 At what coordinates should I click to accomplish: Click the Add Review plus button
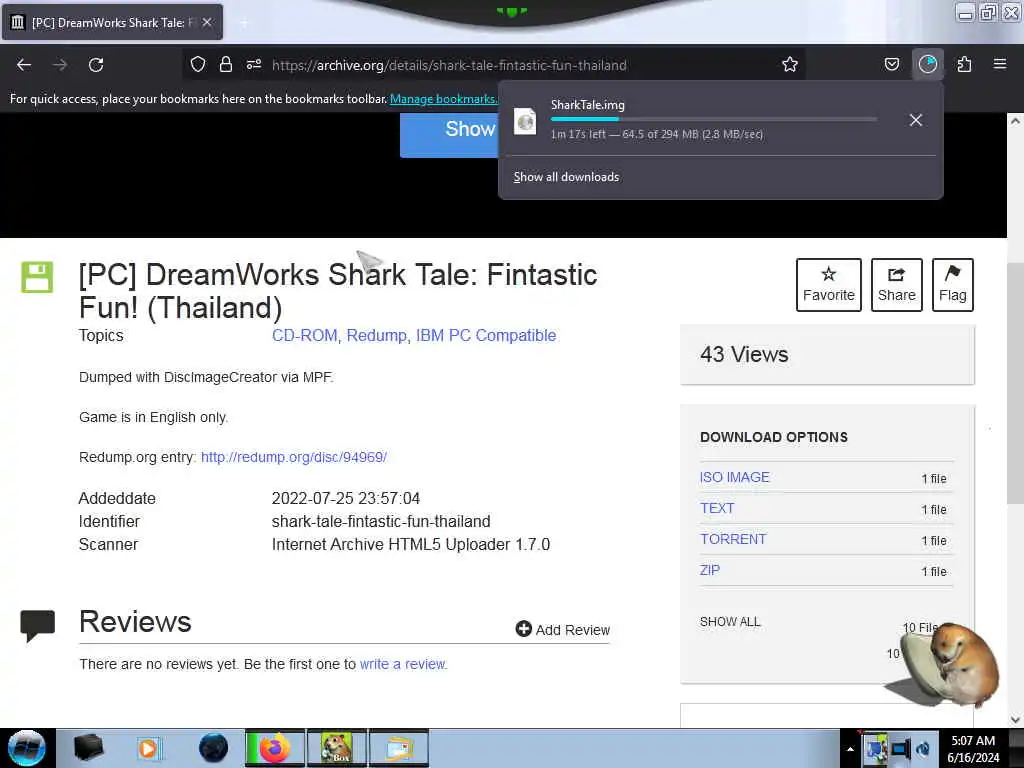click(x=562, y=630)
